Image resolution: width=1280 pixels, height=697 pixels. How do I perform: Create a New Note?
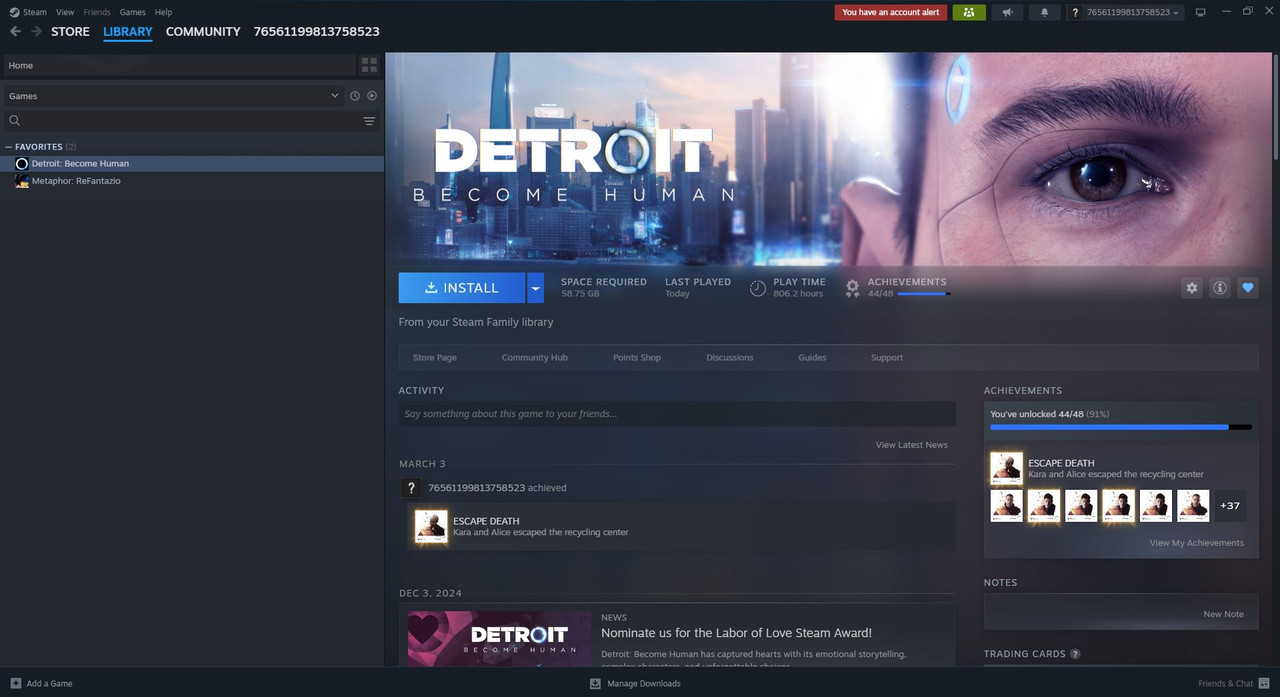pos(1223,614)
